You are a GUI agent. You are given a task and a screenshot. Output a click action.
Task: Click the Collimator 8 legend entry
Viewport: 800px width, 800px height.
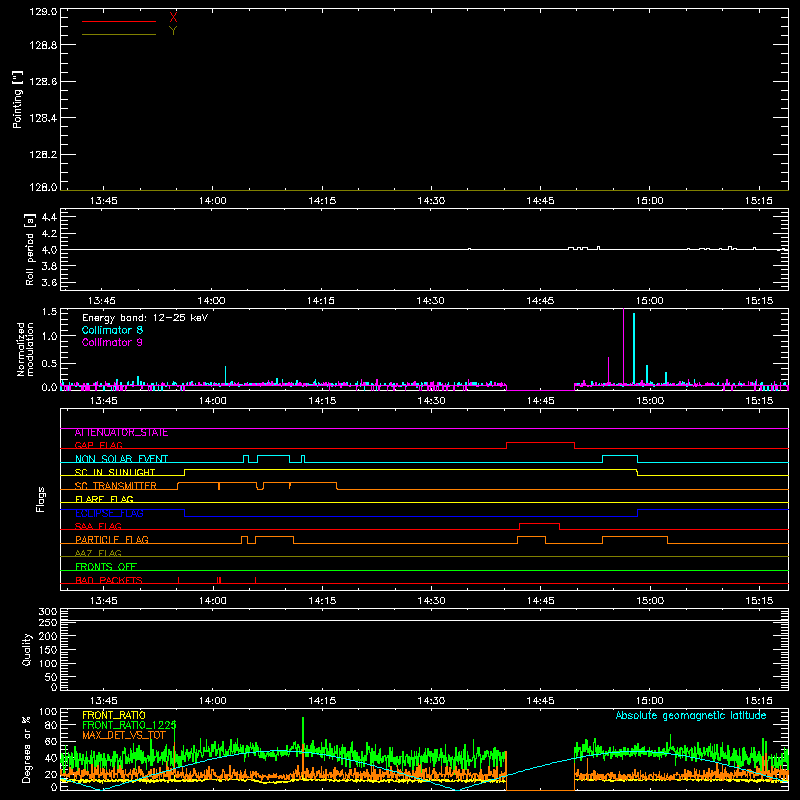[x=112, y=330]
